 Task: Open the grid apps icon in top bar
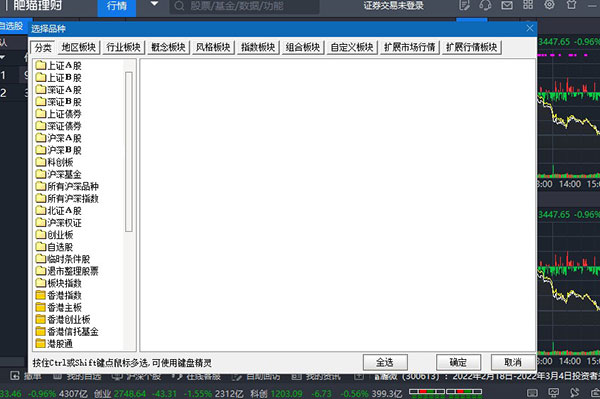[x=528, y=5]
